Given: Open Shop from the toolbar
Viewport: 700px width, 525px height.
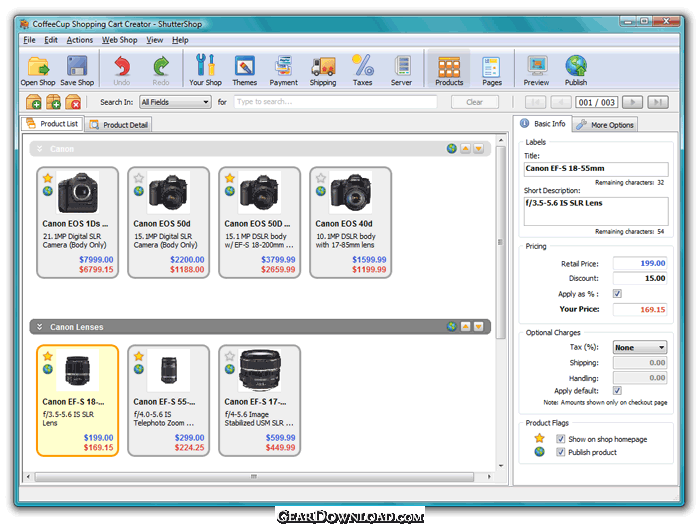Looking at the screenshot, I should pos(38,70).
